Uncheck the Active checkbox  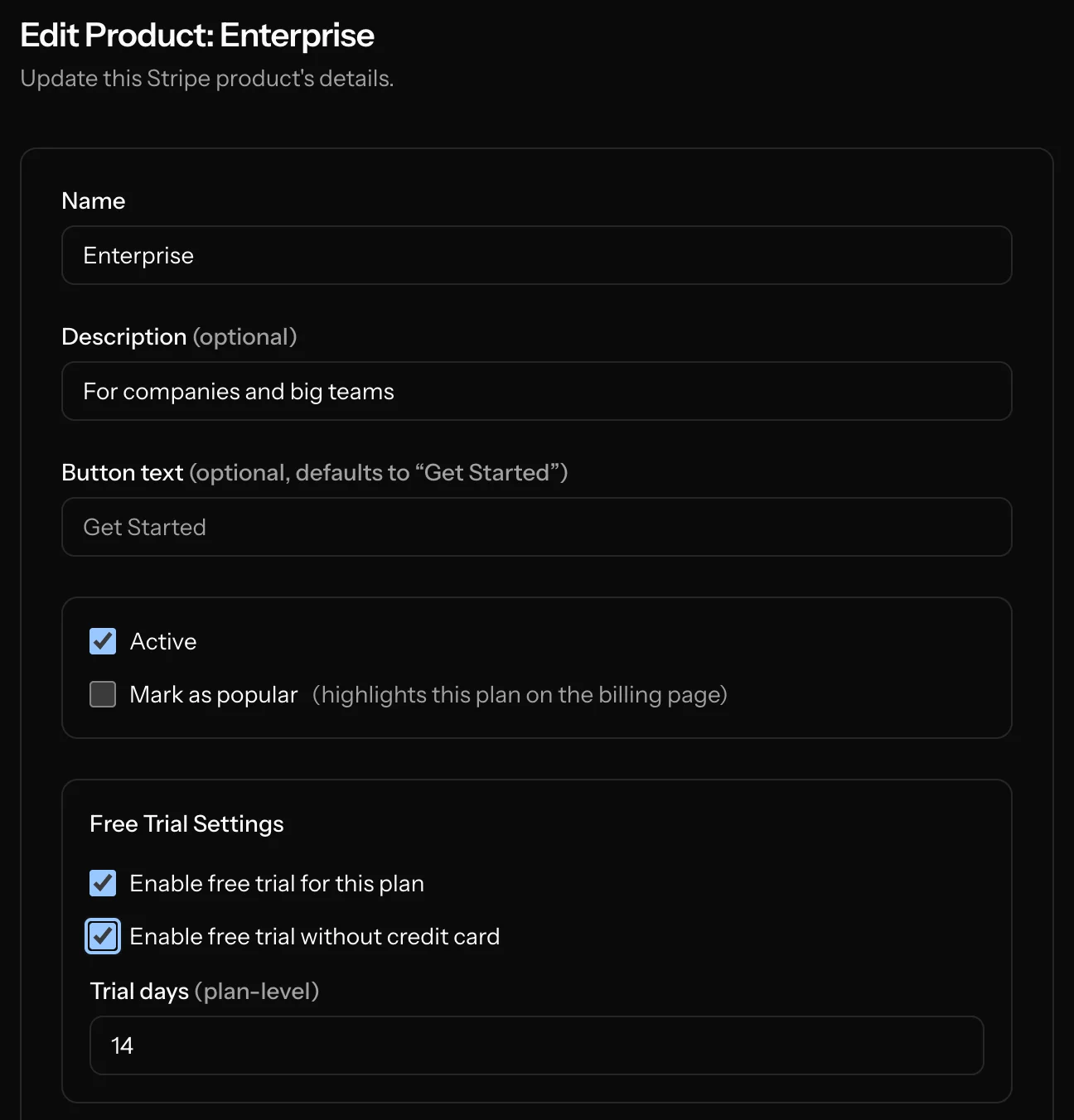pos(102,640)
